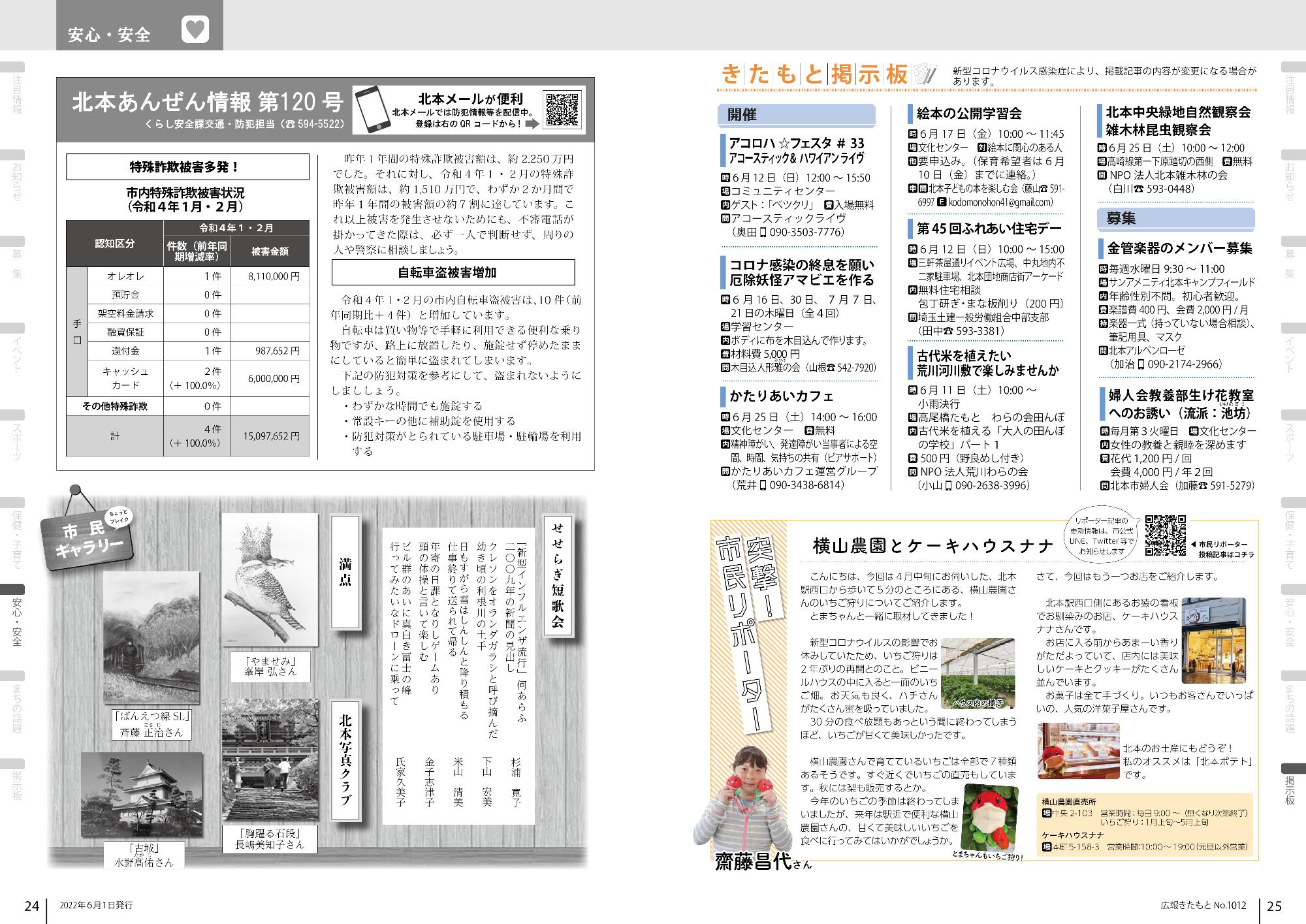The width and height of the screenshot is (1306, 924).
Task: Click the かたりあいカフェ event title
Action: pyautogui.click(x=782, y=396)
